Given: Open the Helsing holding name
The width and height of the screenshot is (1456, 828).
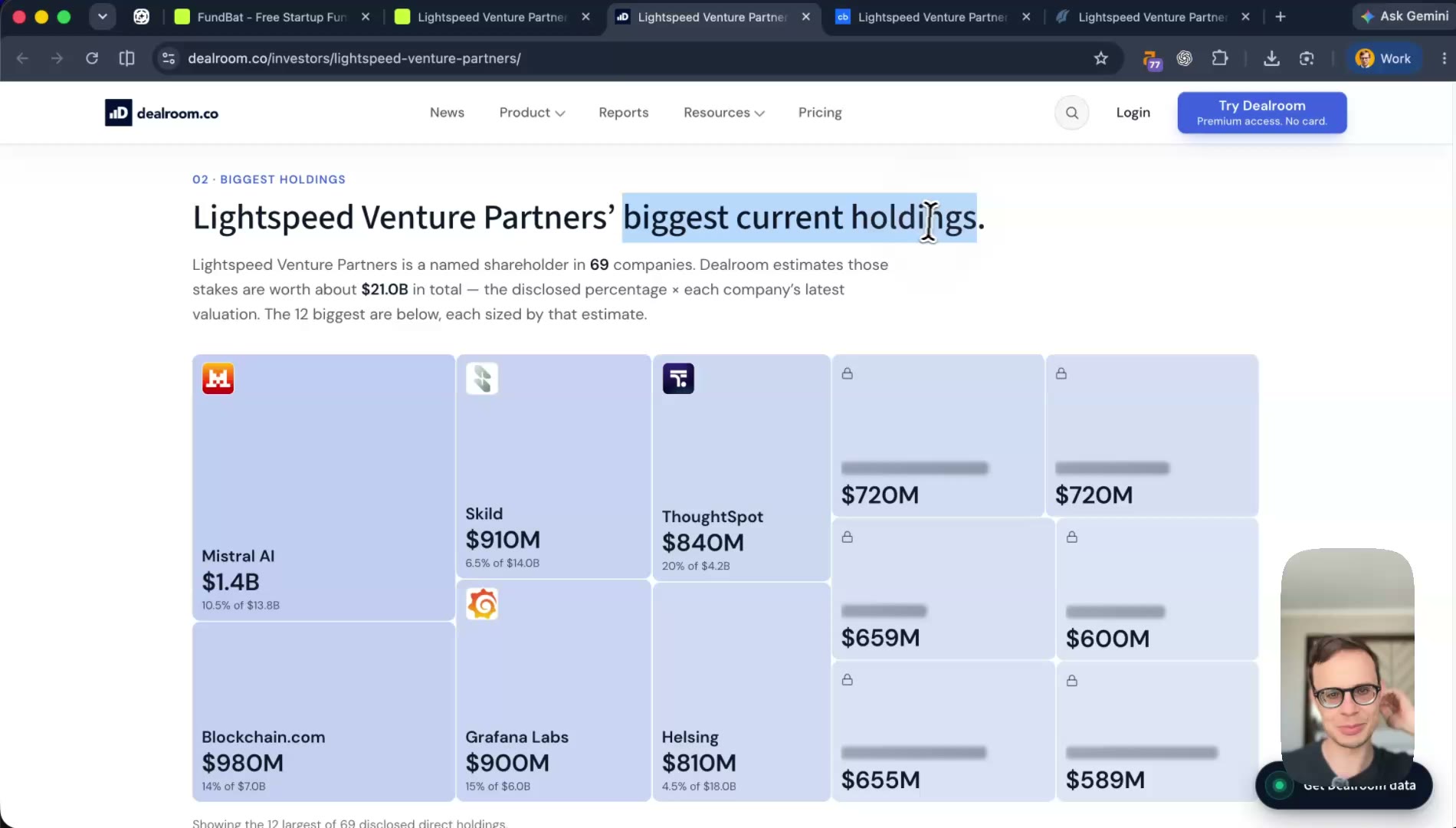Looking at the screenshot, I should click(690, 737).
